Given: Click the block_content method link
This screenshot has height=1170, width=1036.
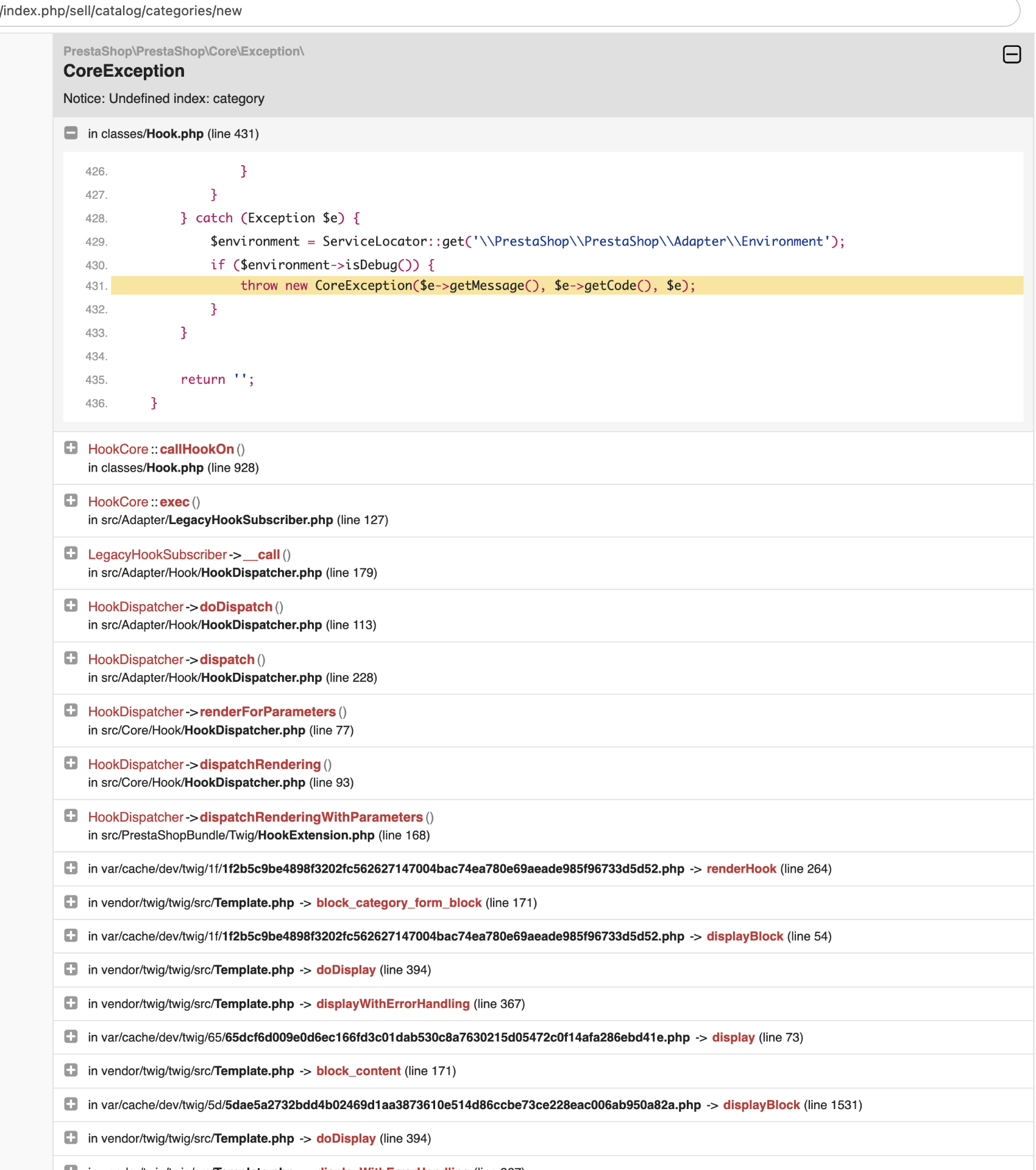Looking at the screenshot, I should [358, 1071].
